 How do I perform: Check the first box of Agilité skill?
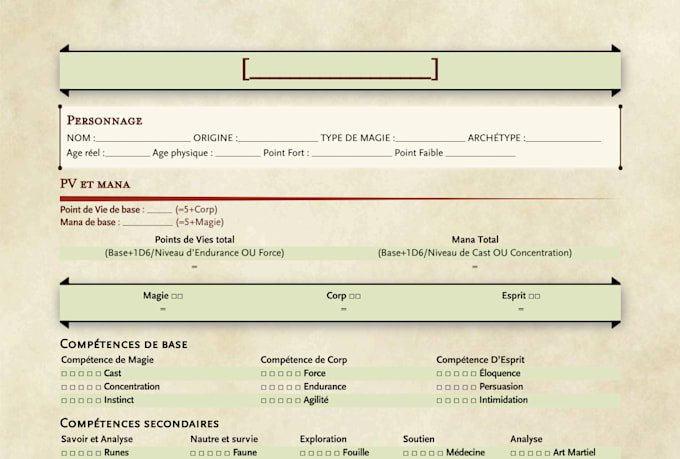coord(264,400)
